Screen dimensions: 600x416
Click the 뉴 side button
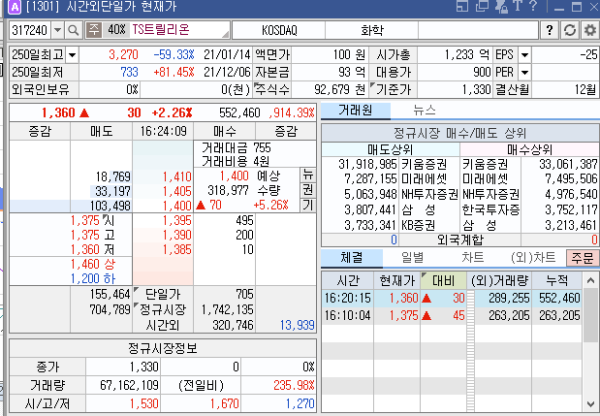[x=308, y=175]
